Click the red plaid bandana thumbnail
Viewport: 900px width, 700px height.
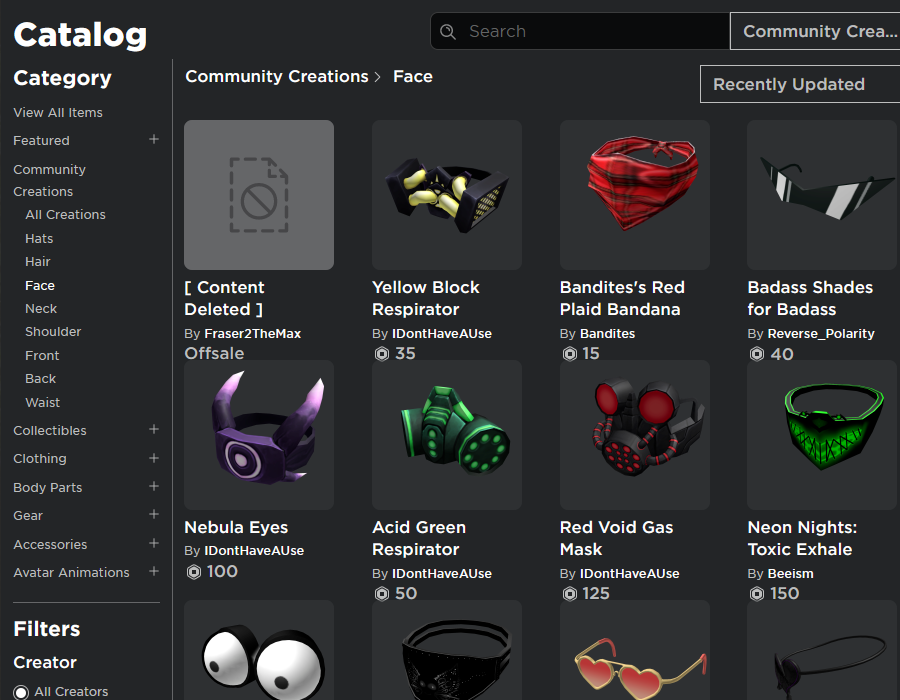point(635,195)
